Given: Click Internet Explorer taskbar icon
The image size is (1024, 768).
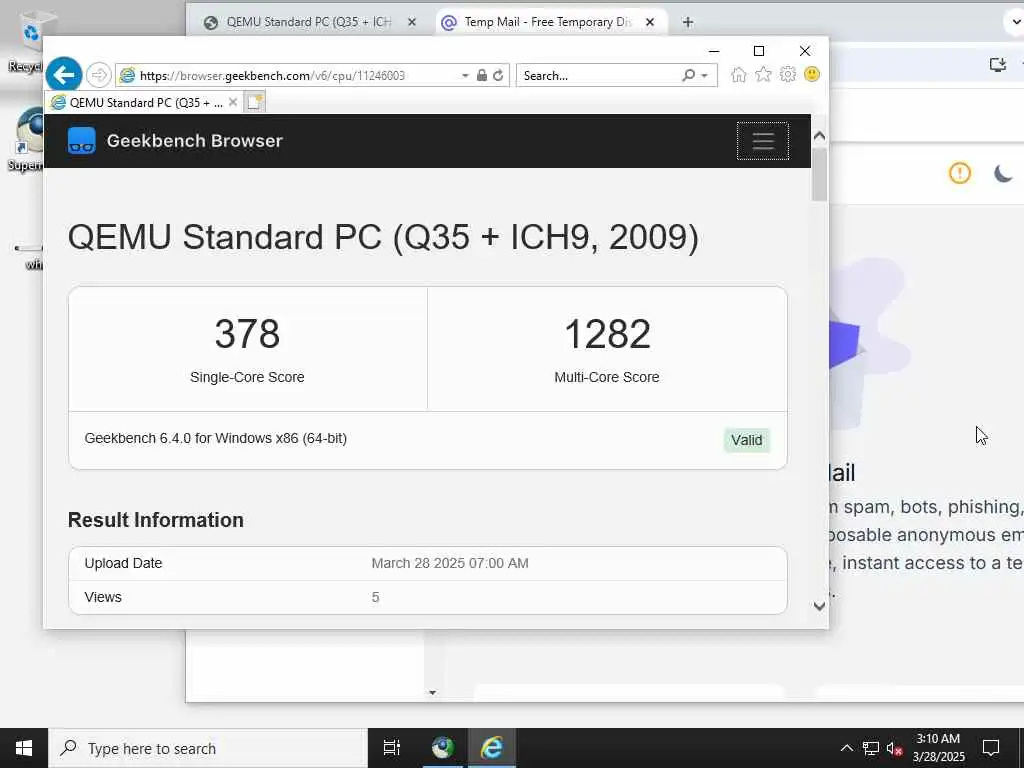Looking at the screenshot, I should click(x=492, y=748).
